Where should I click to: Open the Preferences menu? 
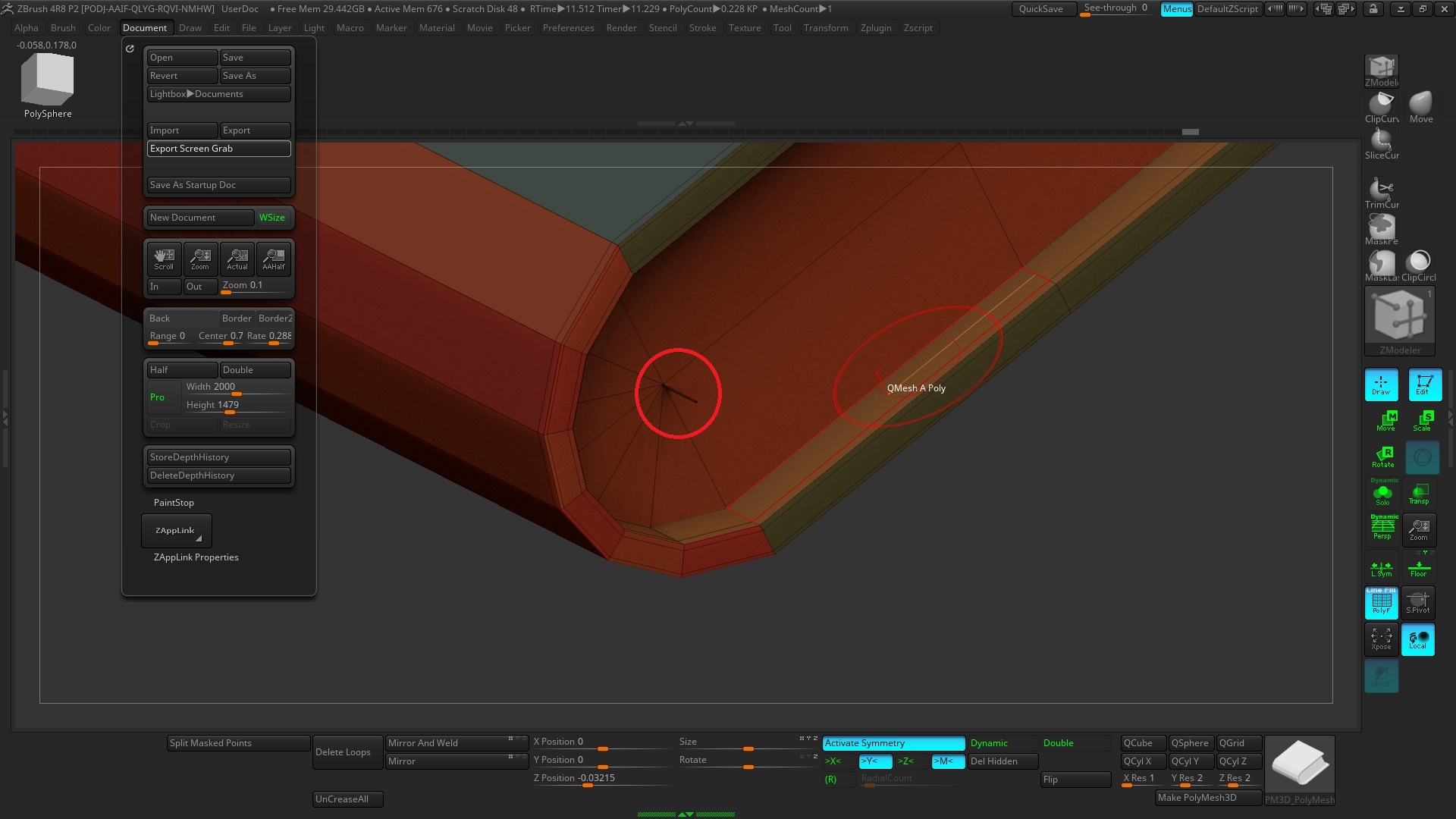tap(568, 28)
